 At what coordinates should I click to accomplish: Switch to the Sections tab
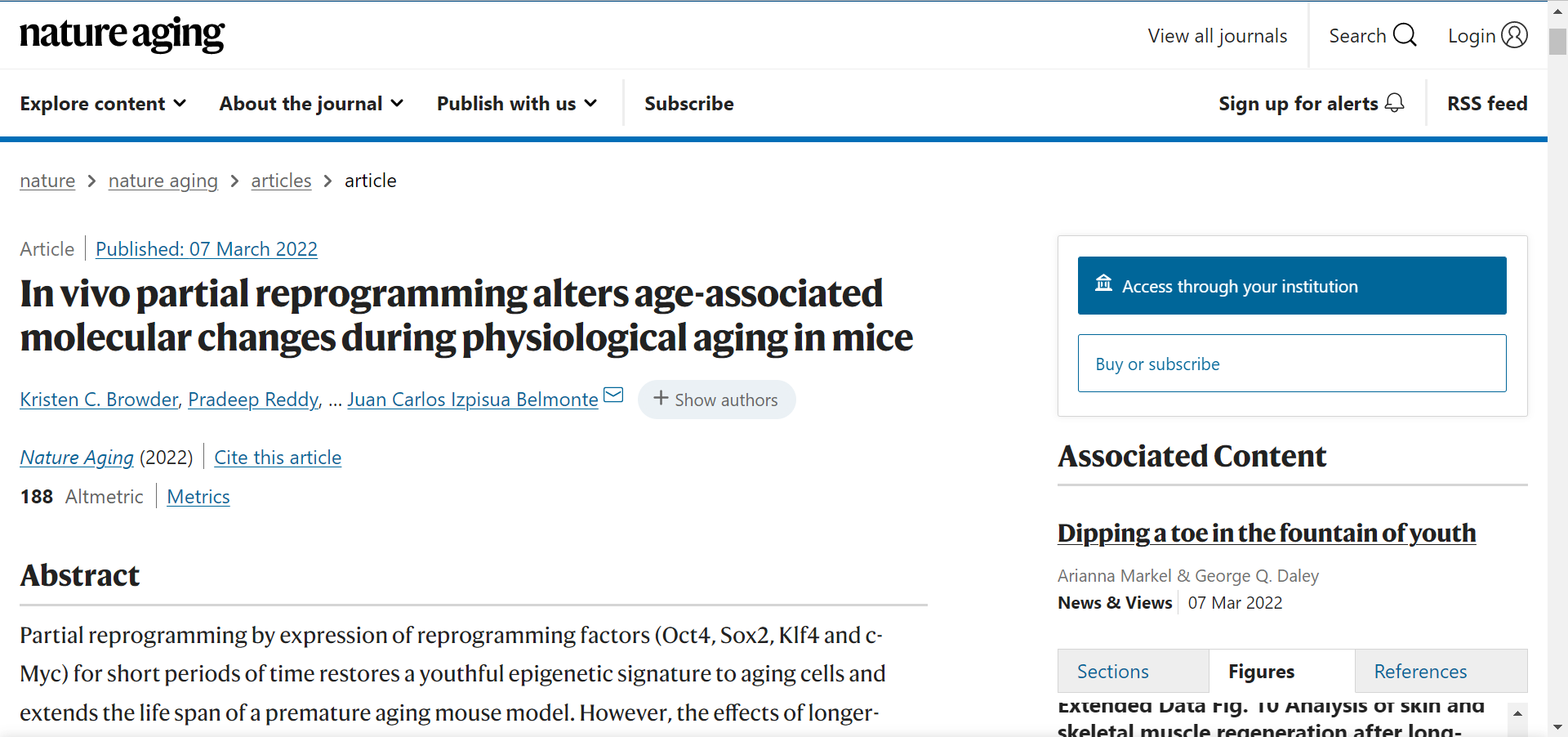pos(1113,672)
